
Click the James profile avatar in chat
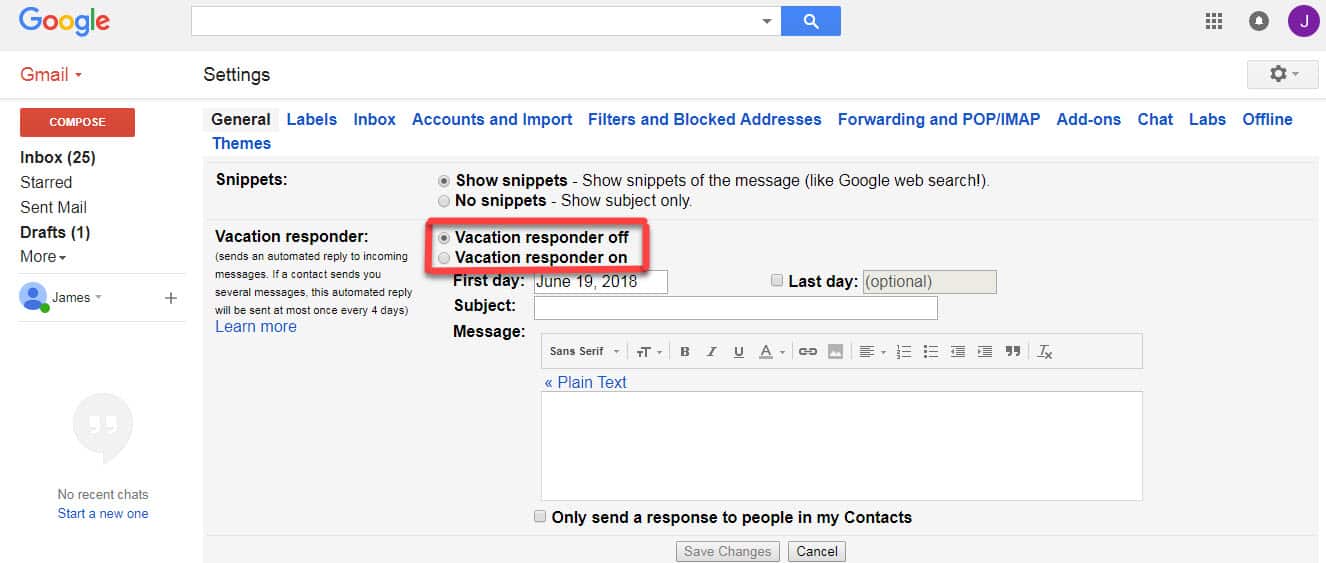pos(34,297)
